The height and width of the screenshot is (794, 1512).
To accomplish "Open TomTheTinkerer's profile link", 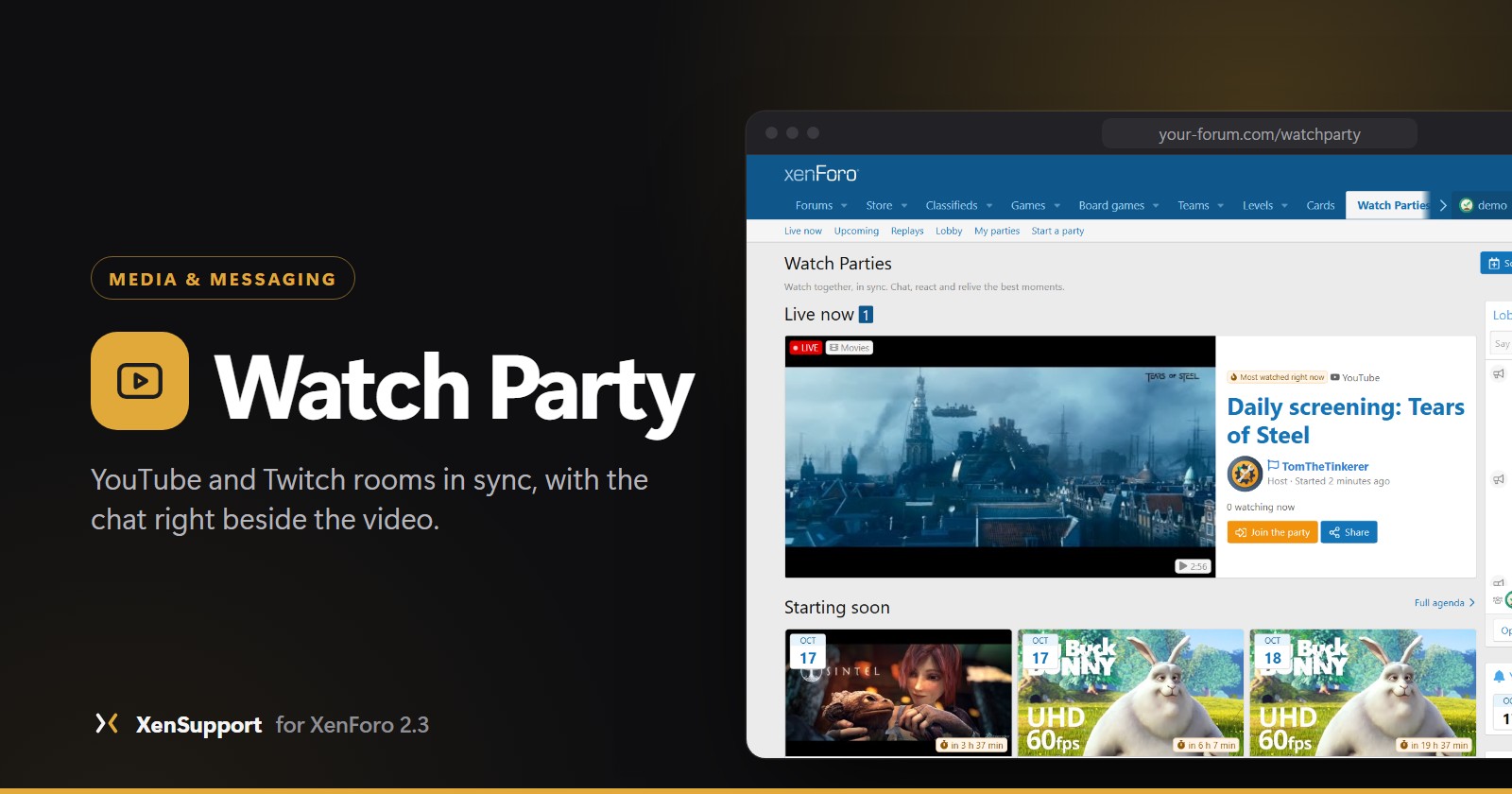I will [x=1325, y=466].
